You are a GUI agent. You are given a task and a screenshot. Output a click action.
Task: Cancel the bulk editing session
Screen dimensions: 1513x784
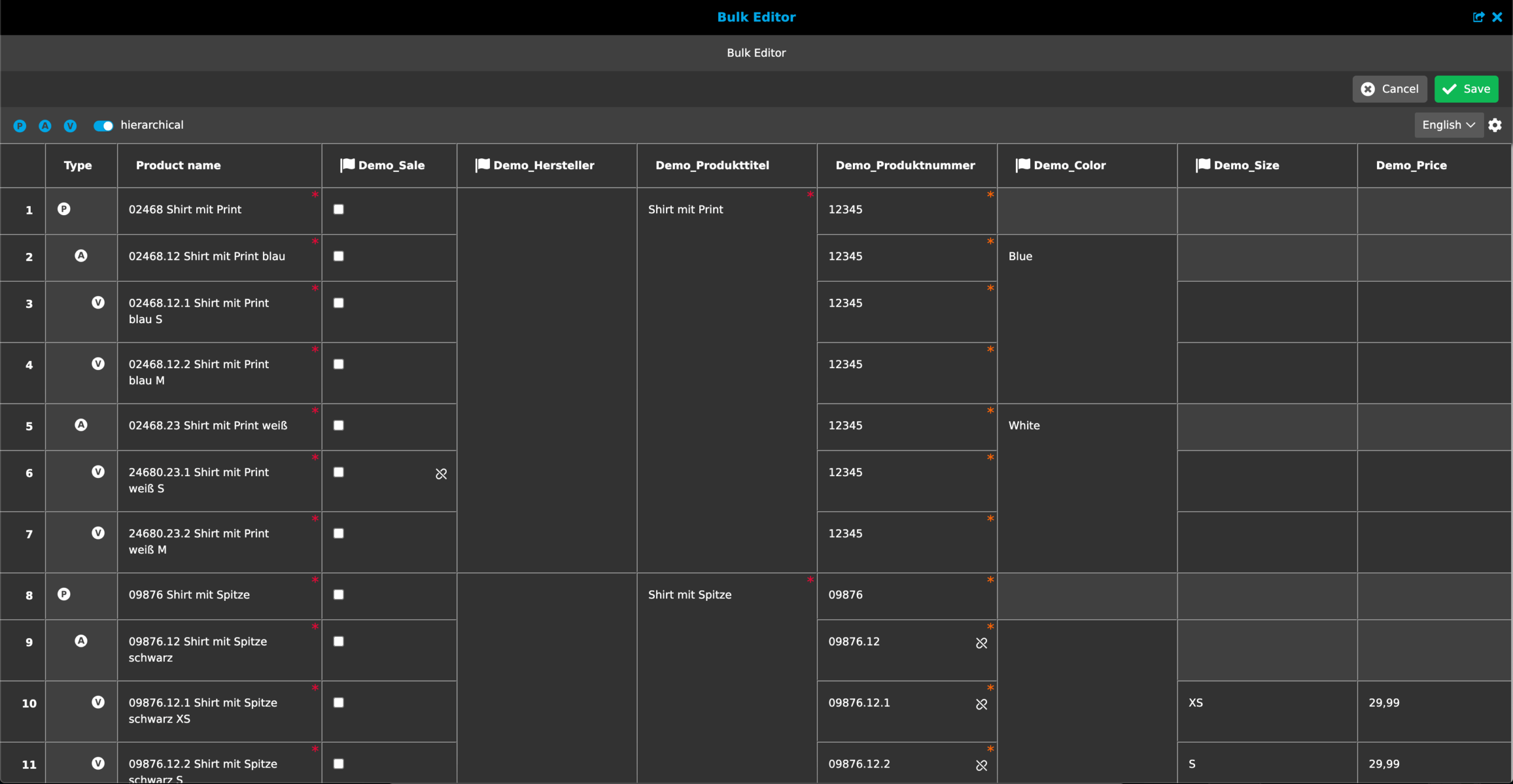click(1390, 89)
